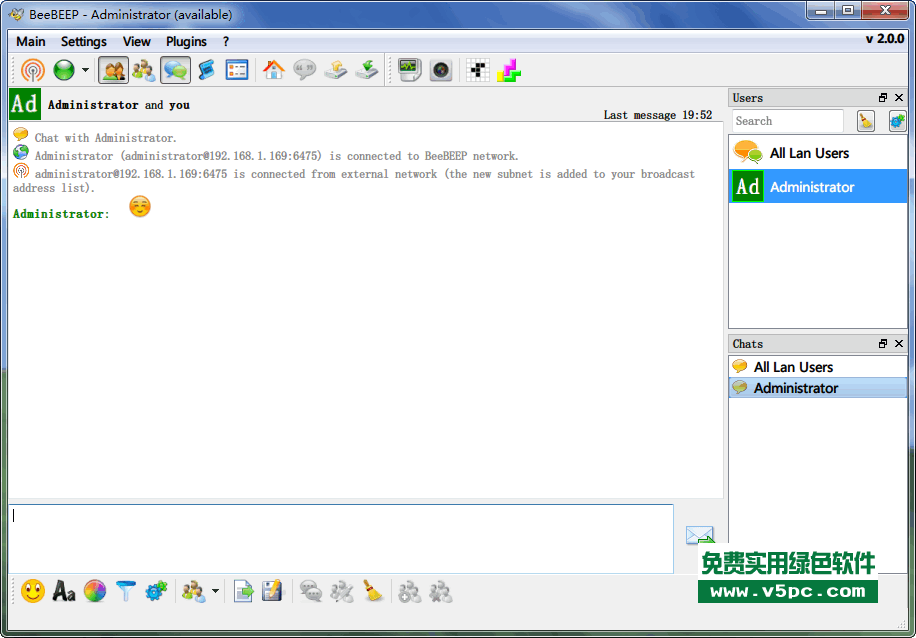The image size is (916, 638).
Task: Click the gears icon in the bottom toolbar
Action: click(156, 591)
